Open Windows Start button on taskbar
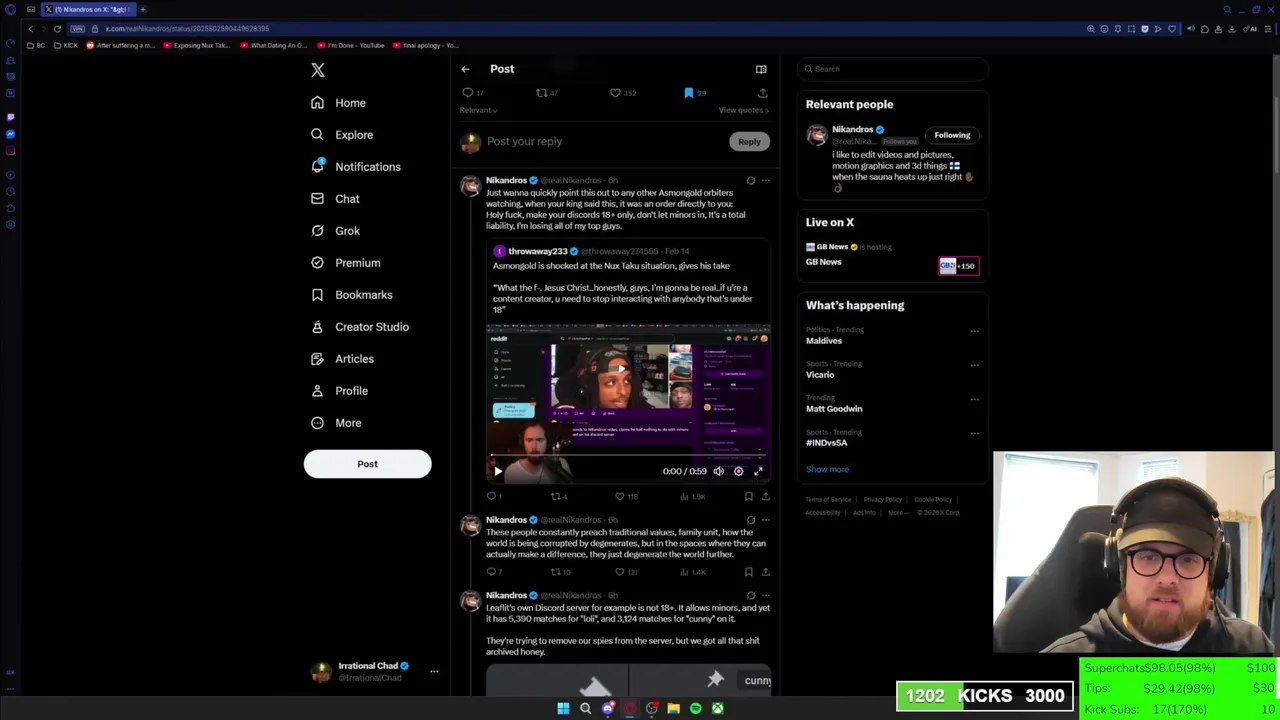This screenshot has width=1280, height=720. pyautogui.click(x=563, y=708)
